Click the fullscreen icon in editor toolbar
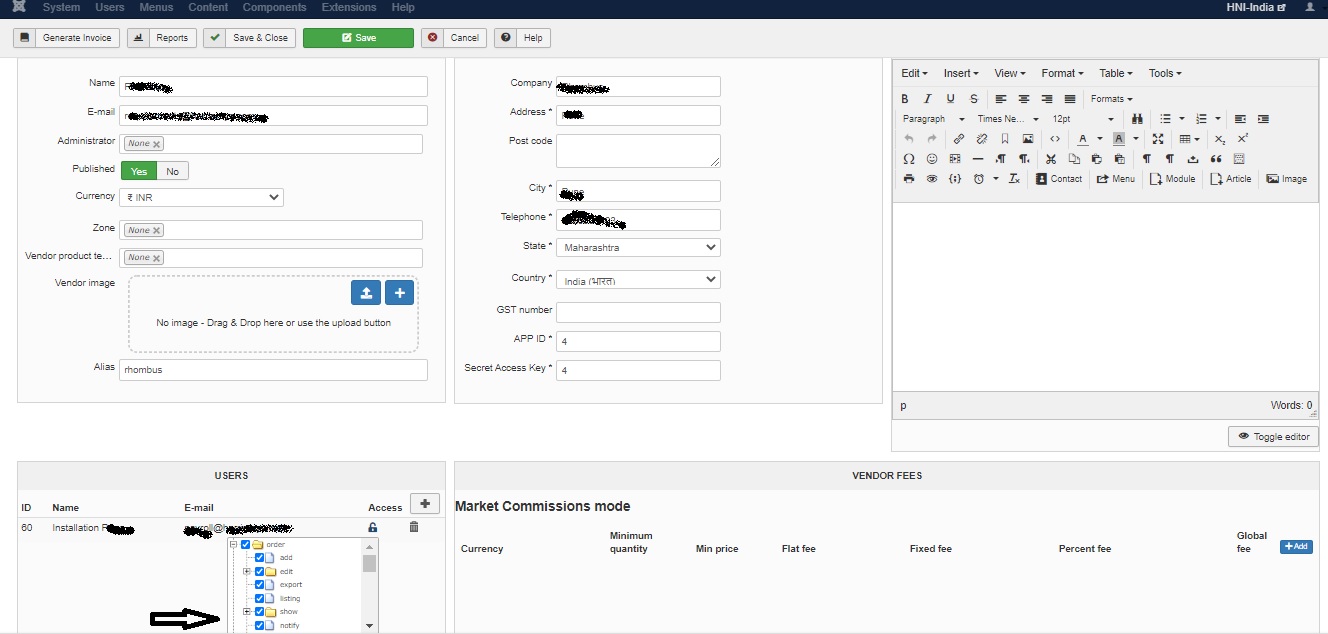Image resolution: width=1328 pixels, height=634 pixels. pos(1158,139)
